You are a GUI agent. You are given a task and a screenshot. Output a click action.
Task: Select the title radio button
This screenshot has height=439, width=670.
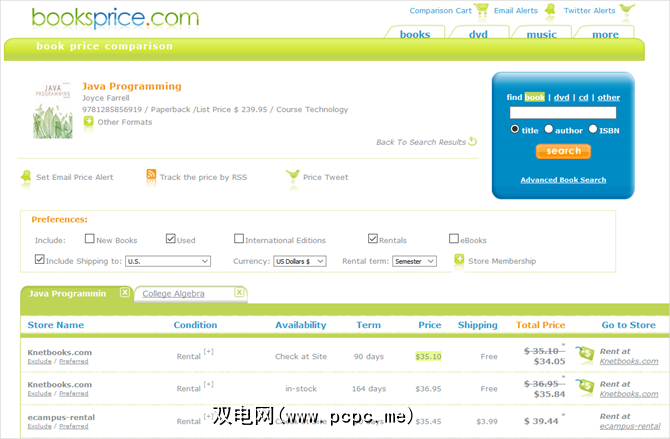[514, 129]
